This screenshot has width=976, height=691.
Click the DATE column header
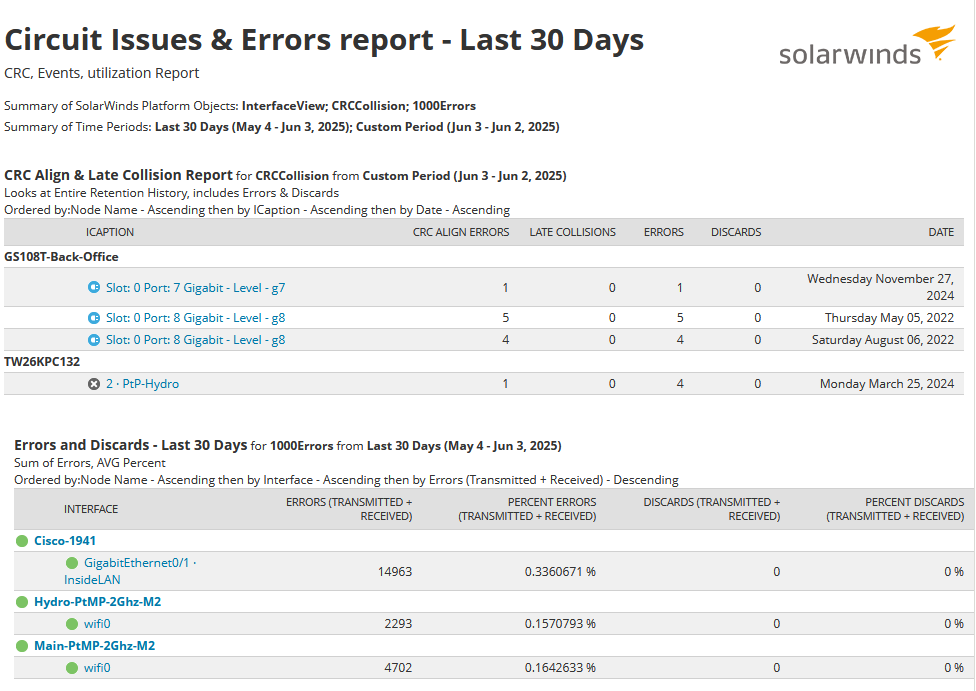pos(941,232)
